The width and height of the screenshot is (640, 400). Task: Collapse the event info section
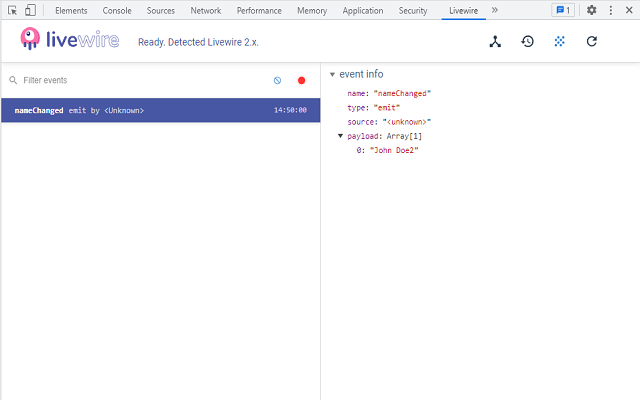(x=332, y=74)
